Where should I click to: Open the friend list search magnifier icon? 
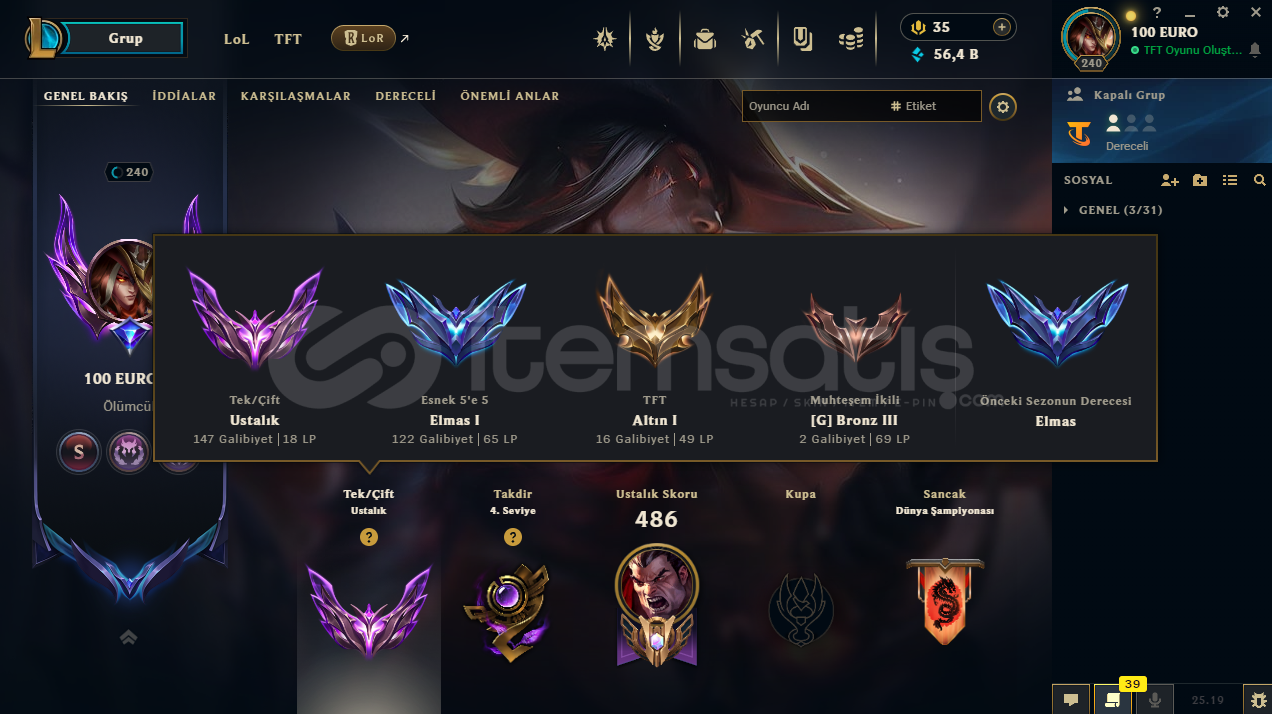[x=1259, y=180]
